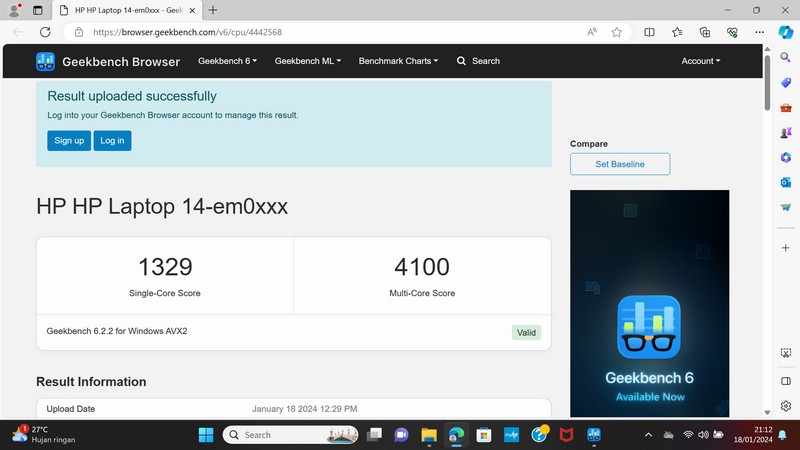Expand the Geekbench 6 dropdown menu

(227, 61)
